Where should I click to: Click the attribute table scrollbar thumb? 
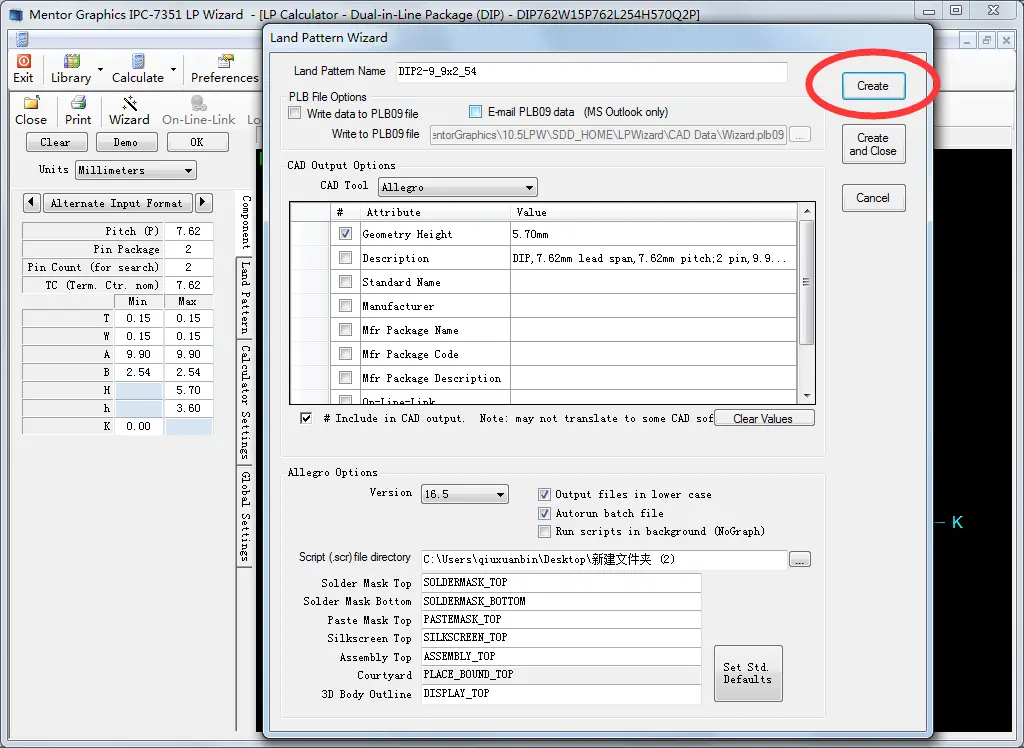click(807, 282)
